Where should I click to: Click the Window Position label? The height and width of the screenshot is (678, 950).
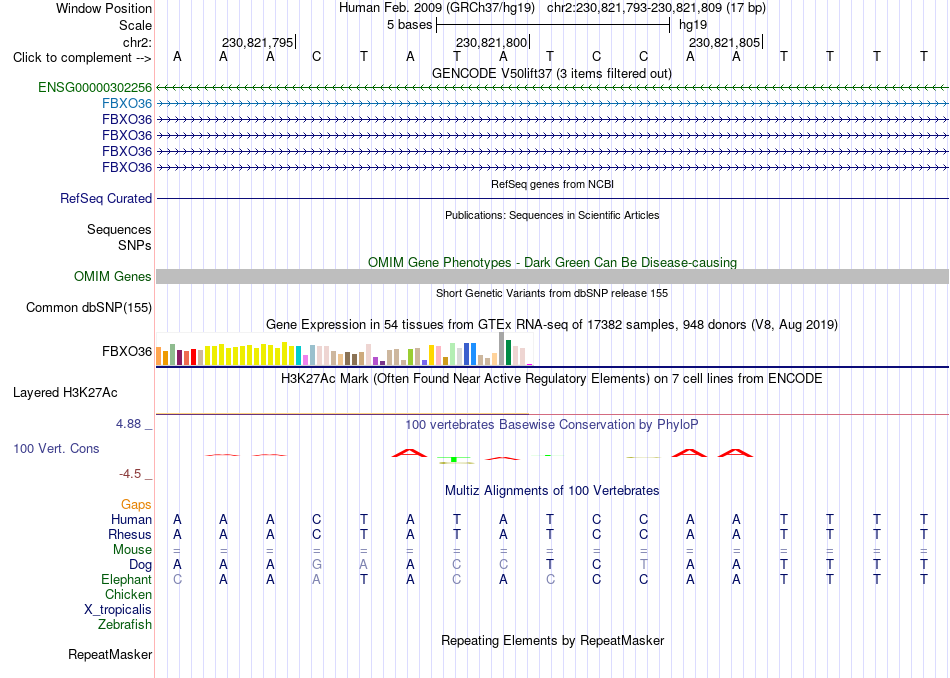pyautogui.click(x=104, y=8)
